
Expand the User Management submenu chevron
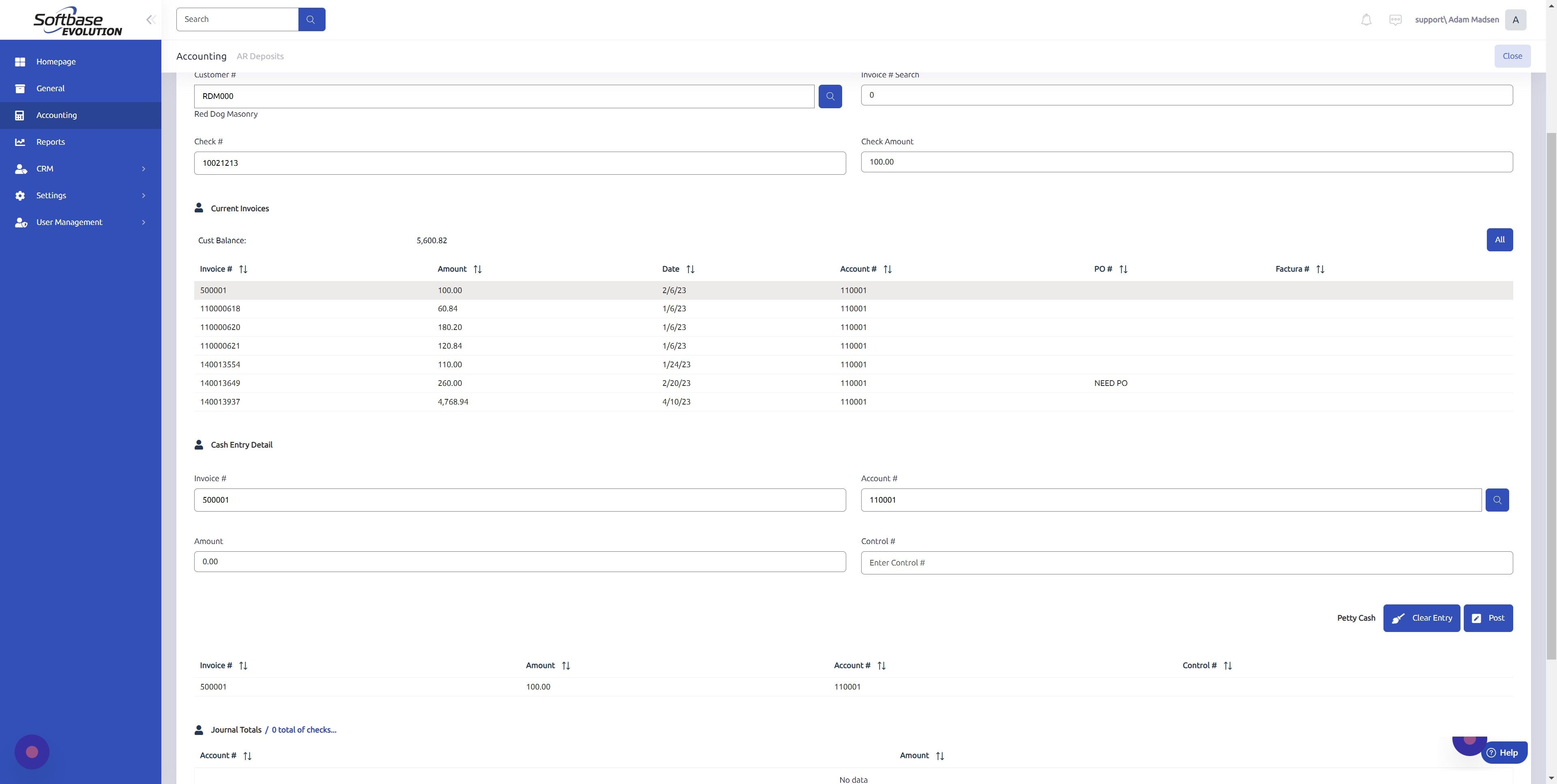click(143, 223)
